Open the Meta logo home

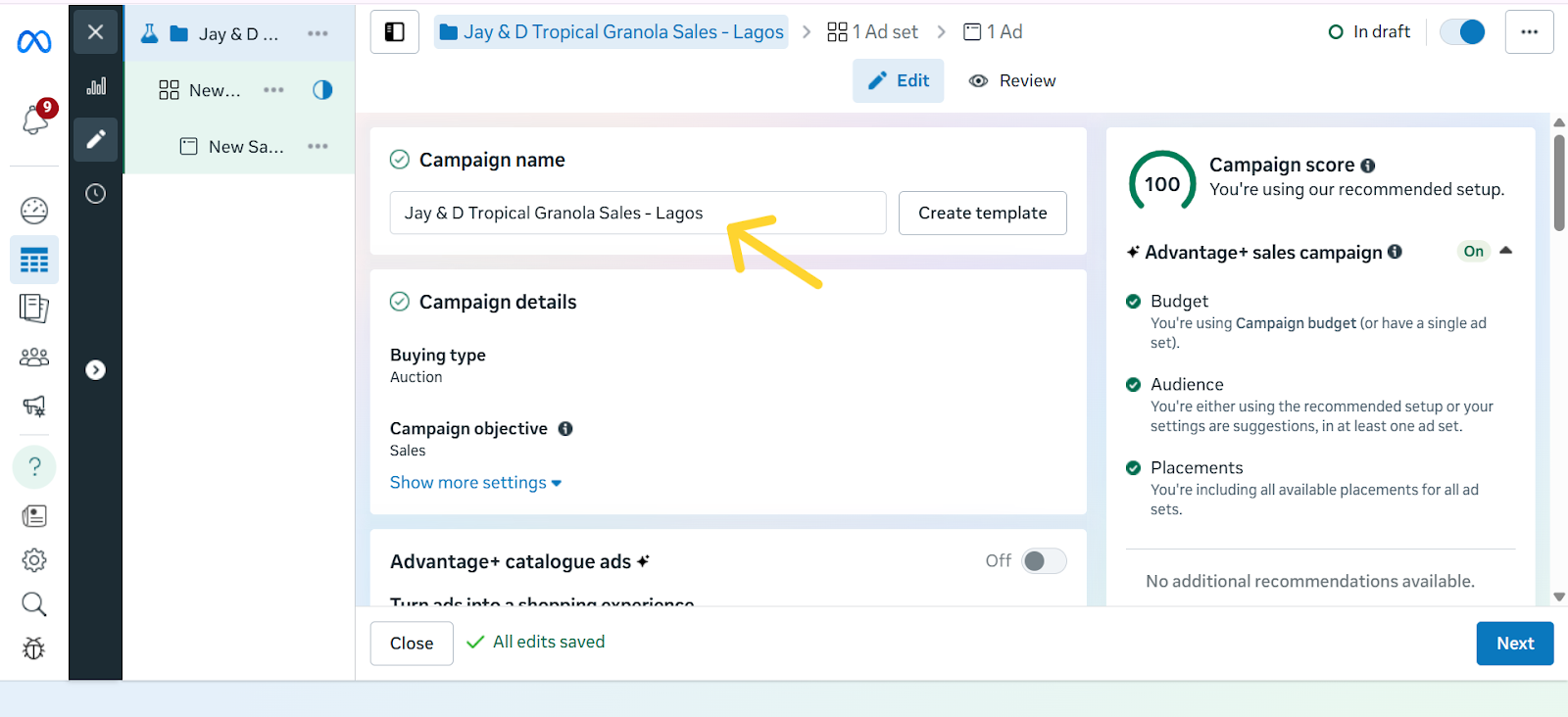[x=34, y=41]
